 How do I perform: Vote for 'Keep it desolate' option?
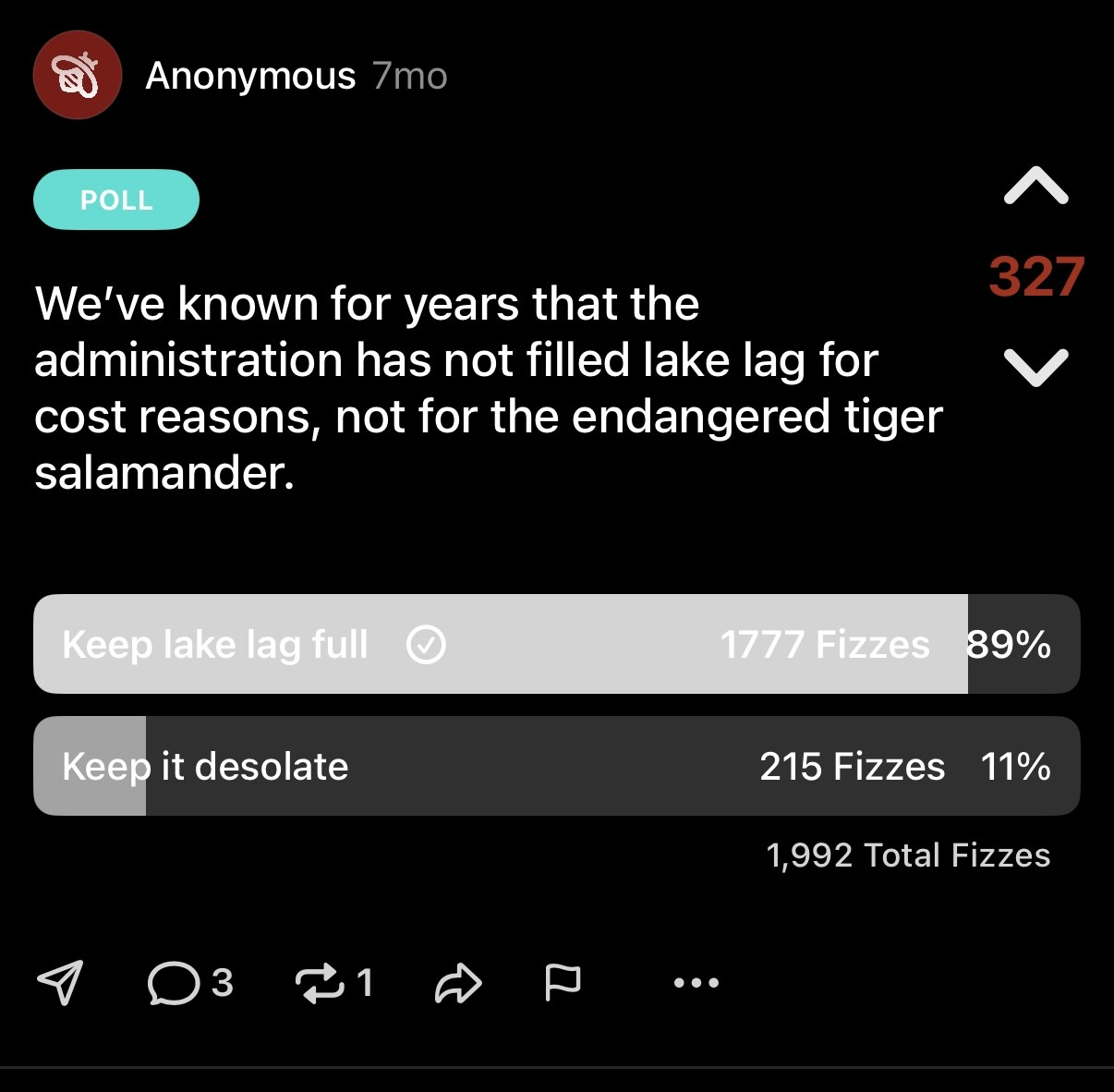pos(205,766)
